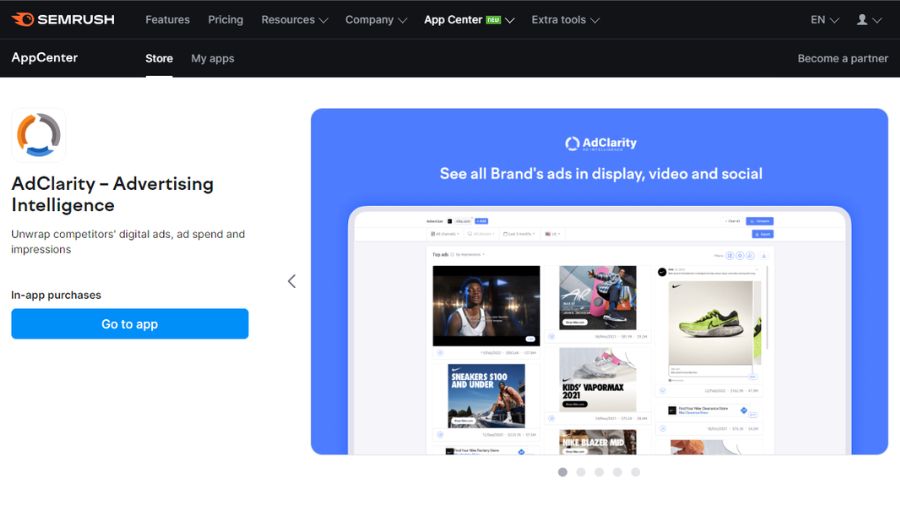Select the fourth carousel dot
Viewport: 900px width, 507px height.
tap(617, 472)
